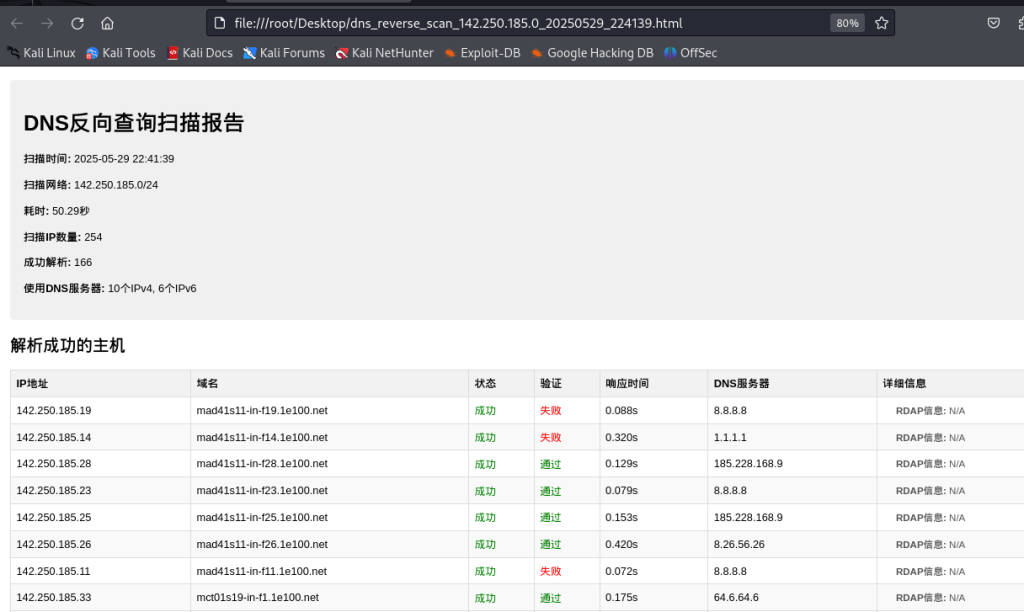Click the browser forward arrow
Screen dimensions: 1024x612
tap(46, 23)
